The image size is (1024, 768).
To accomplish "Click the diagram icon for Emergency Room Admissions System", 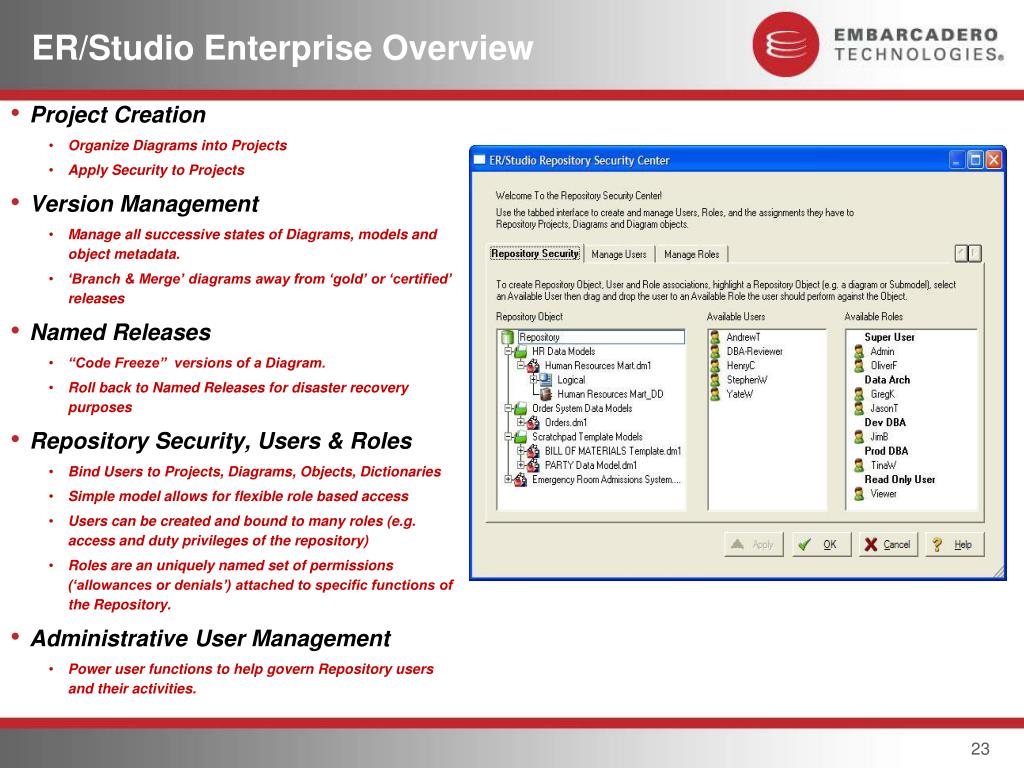I will (x=520, y=480).
